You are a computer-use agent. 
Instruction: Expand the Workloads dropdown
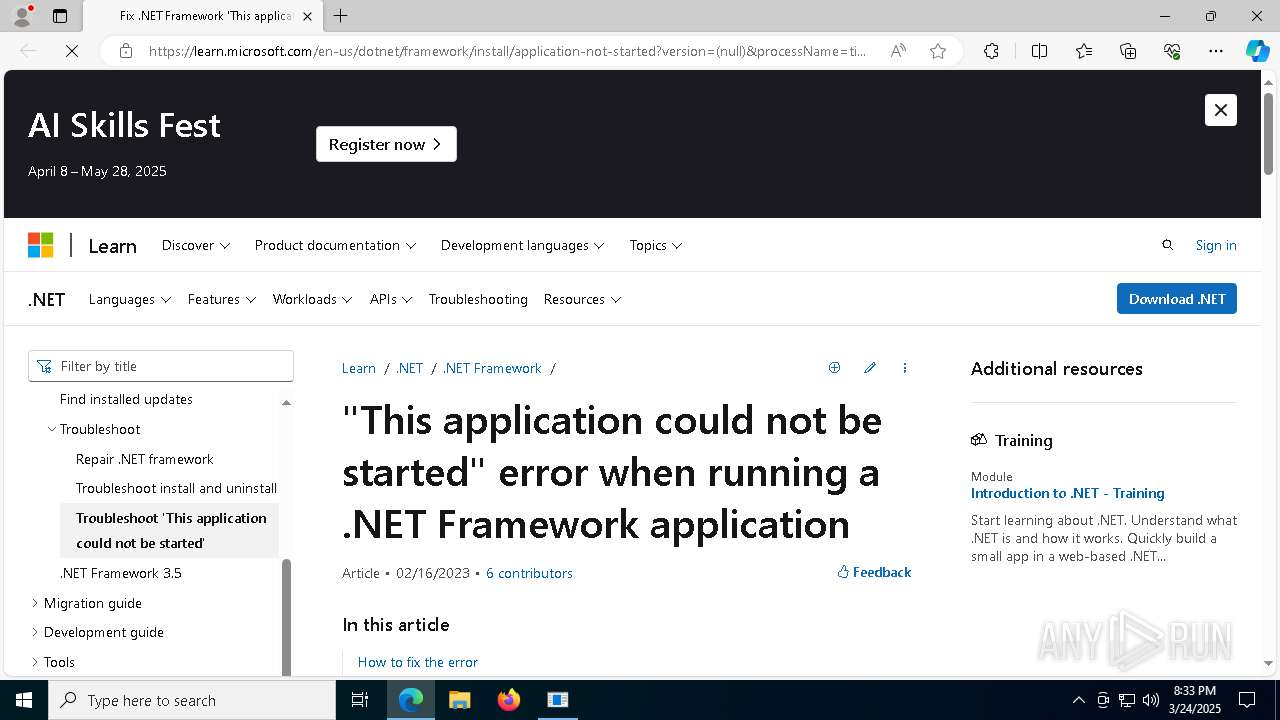(x=312, y=299)
